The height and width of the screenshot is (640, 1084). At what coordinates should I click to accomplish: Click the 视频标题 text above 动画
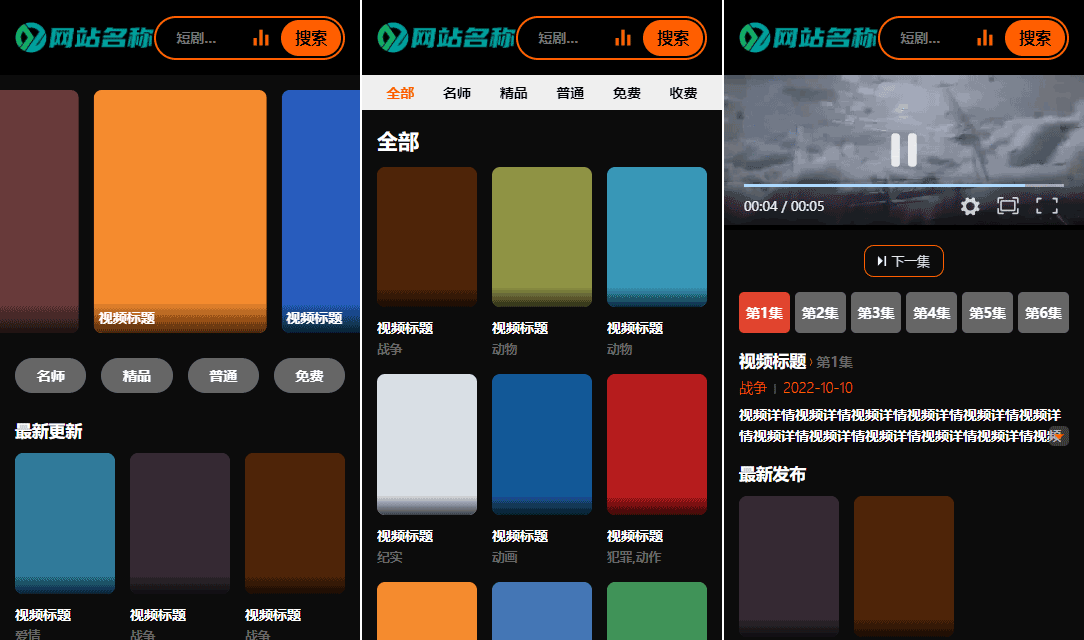520,536
